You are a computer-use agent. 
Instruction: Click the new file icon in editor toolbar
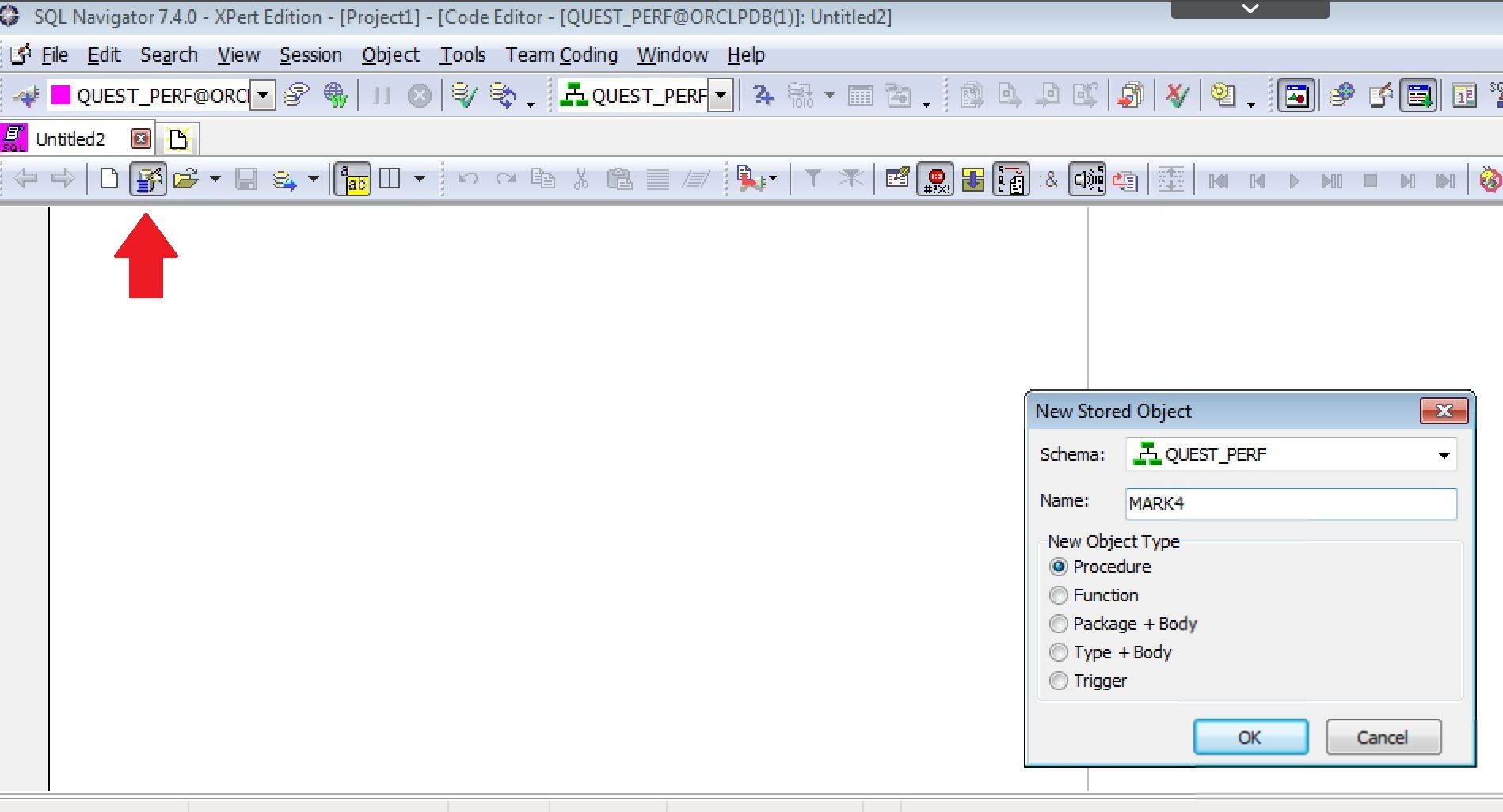[109, 179]
